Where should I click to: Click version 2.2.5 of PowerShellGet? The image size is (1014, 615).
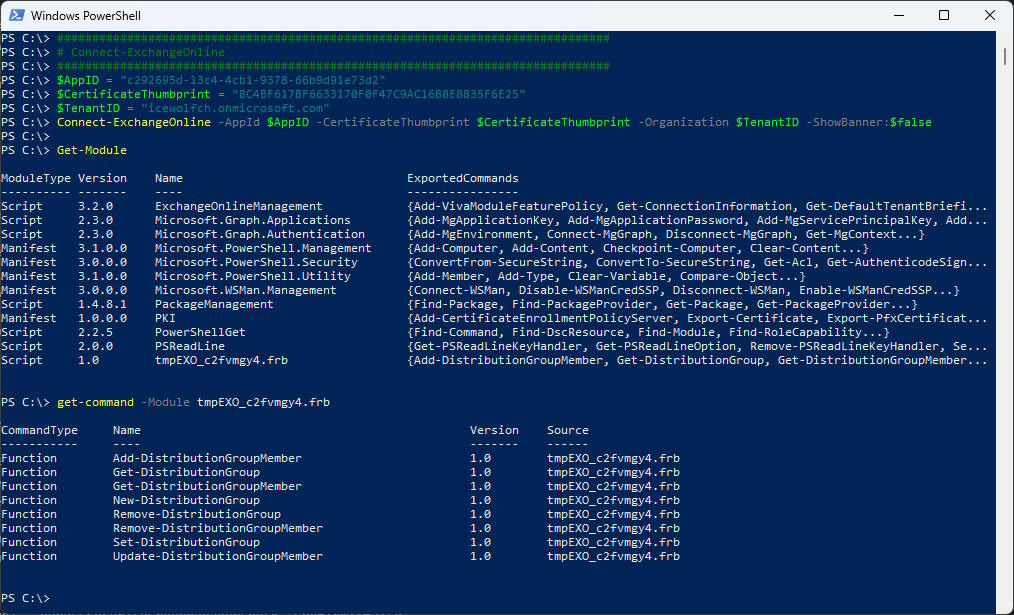tap(96, 332)
